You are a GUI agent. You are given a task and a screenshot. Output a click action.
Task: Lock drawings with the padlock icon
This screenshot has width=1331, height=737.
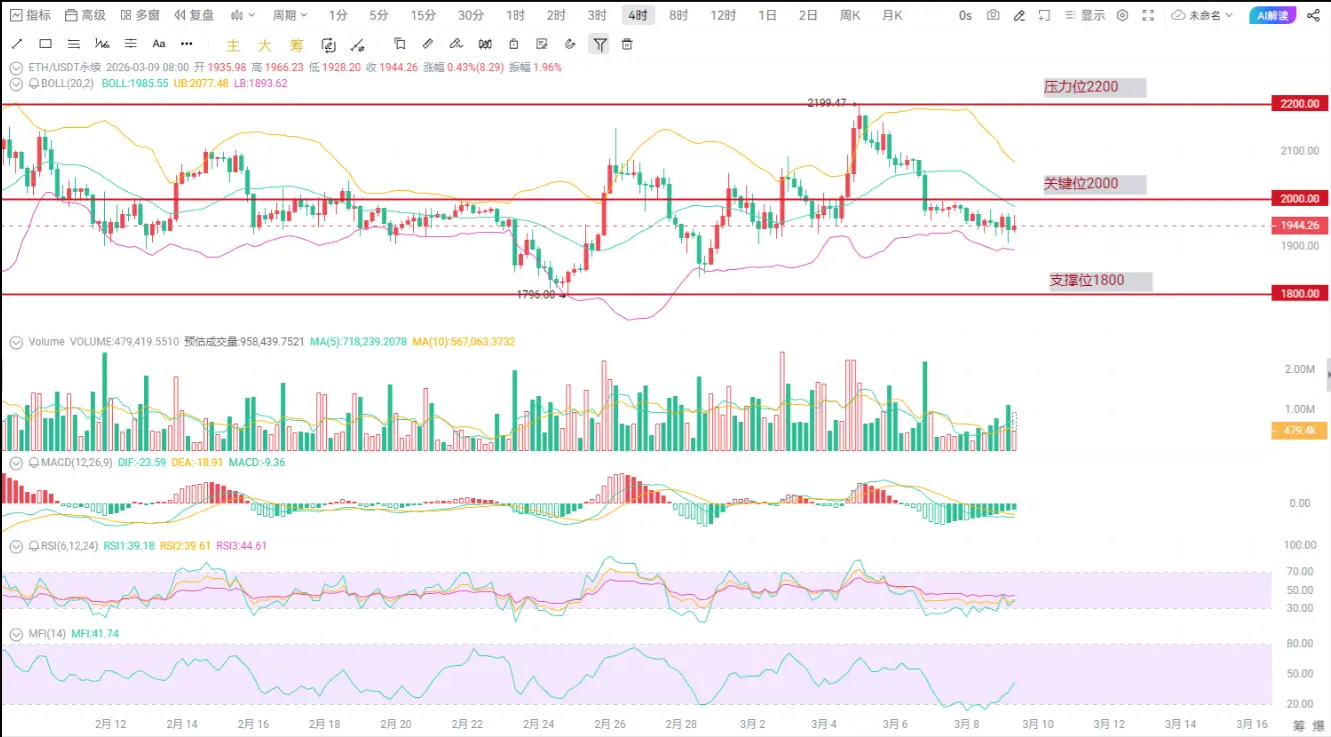(x=513, y=43)
